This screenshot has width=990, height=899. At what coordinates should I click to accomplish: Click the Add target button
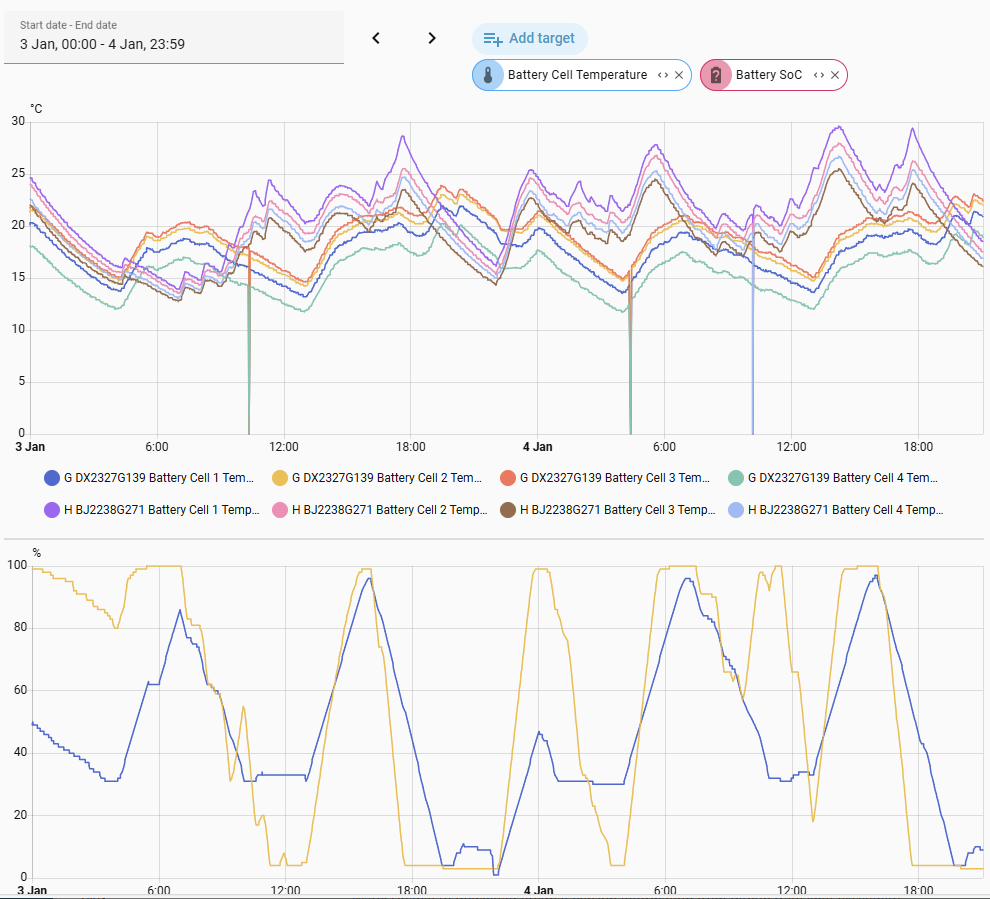click(529, 39)
